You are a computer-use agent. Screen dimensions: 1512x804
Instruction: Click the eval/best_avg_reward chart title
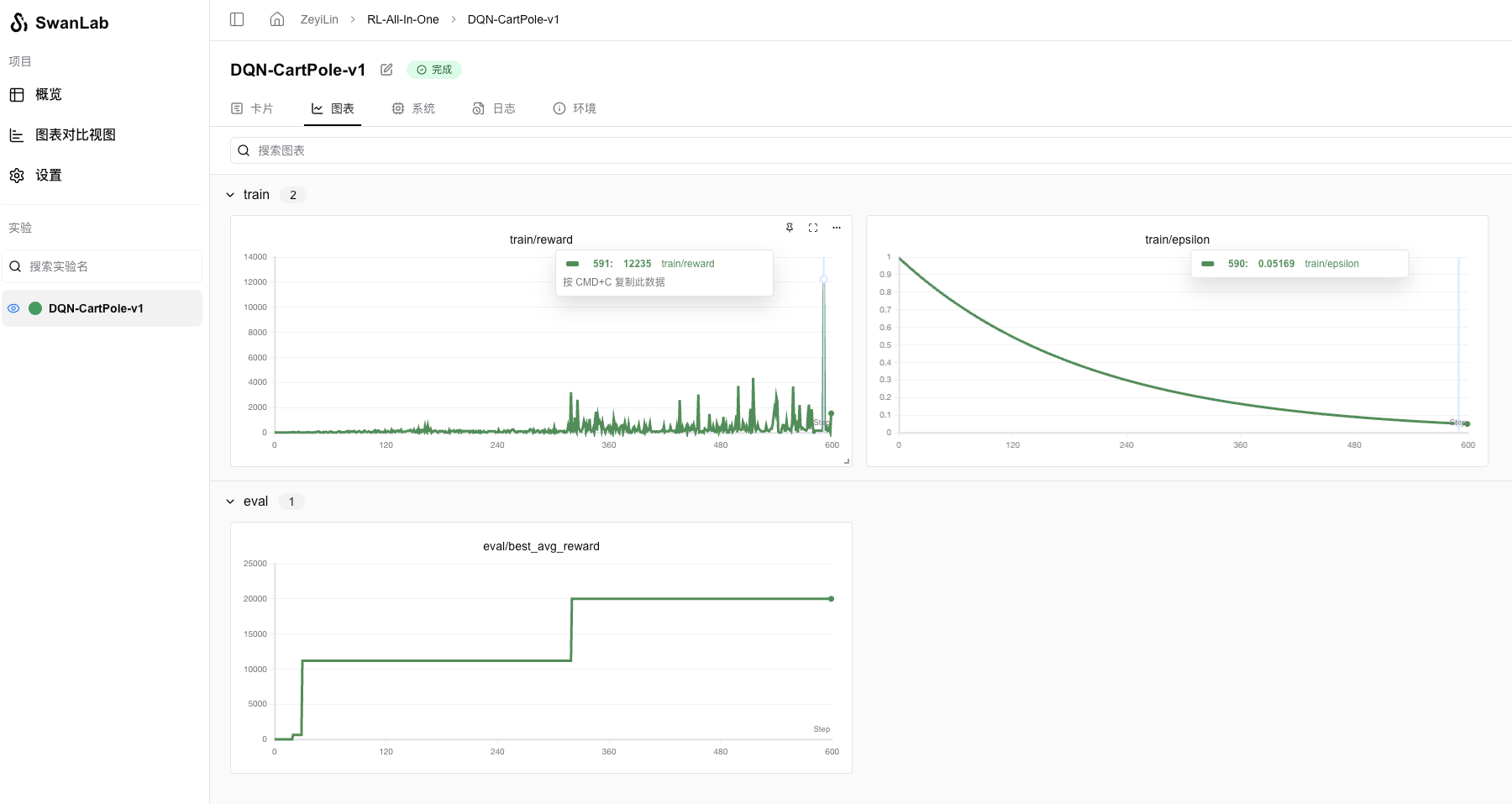541,546
